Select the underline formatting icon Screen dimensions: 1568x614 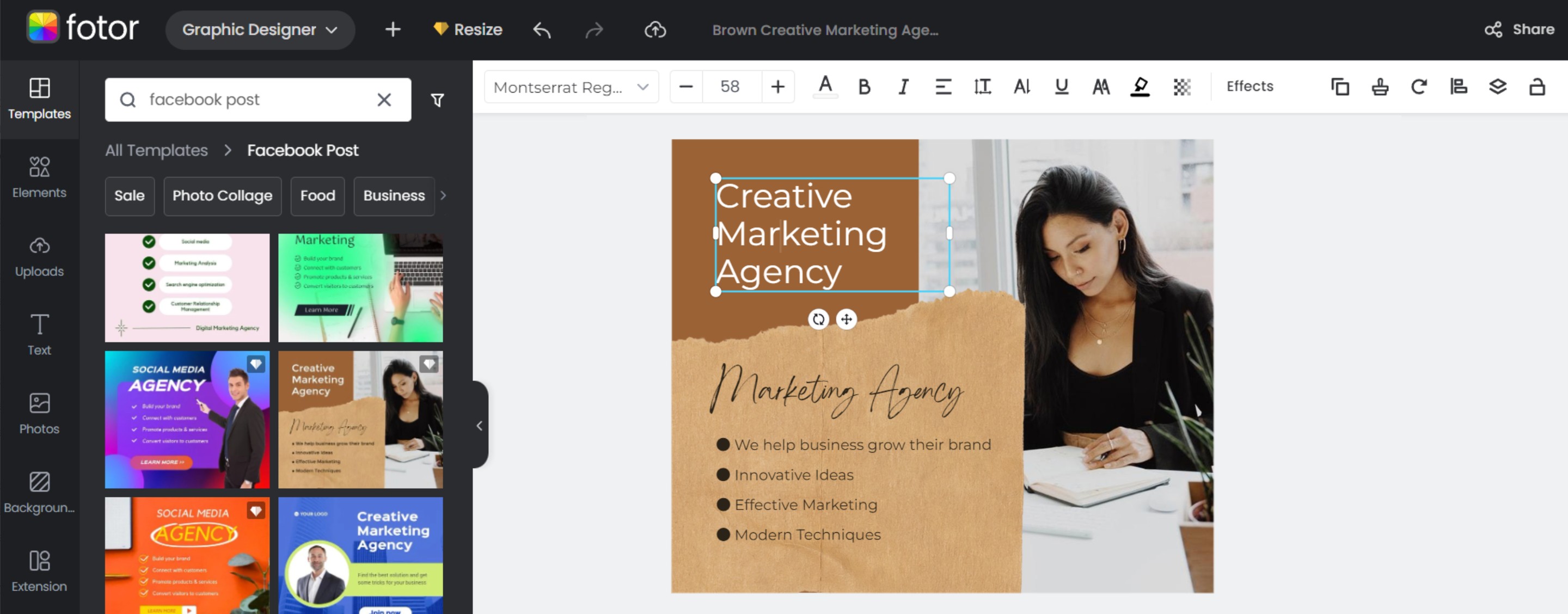coord(1061,87)
